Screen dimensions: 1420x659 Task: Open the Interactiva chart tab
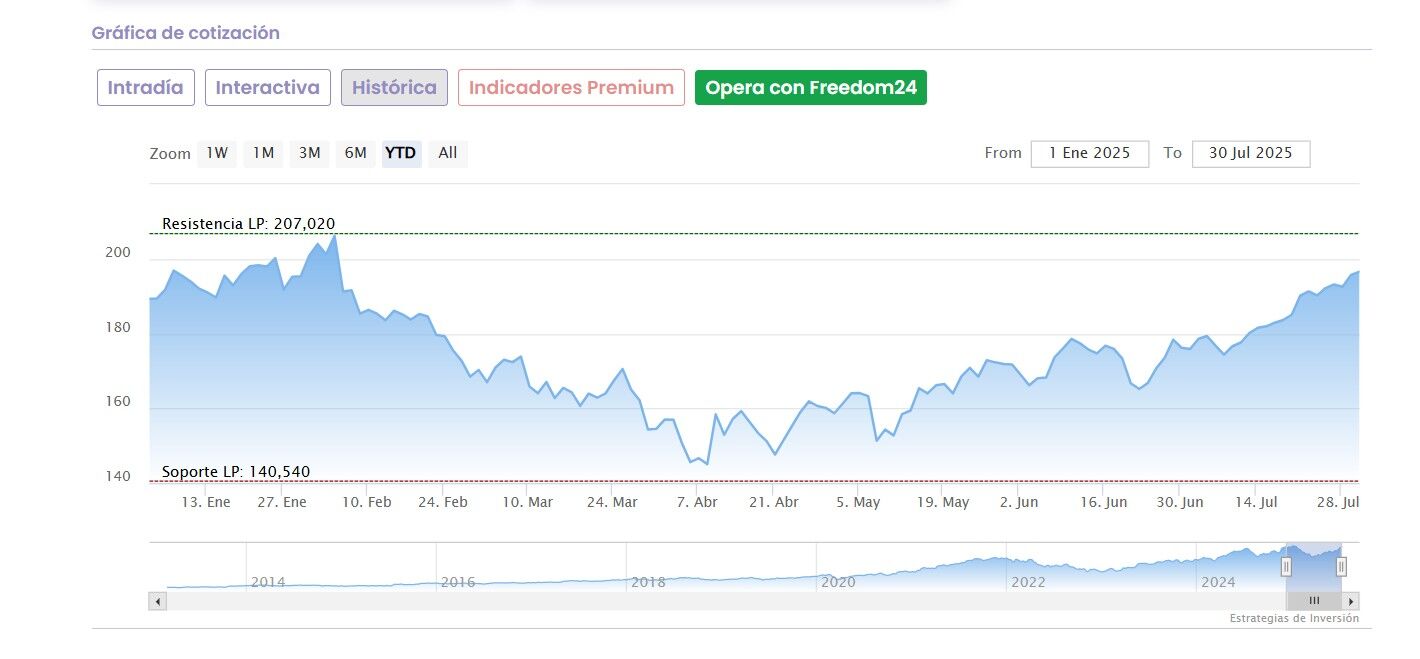[x=268, y=87]
